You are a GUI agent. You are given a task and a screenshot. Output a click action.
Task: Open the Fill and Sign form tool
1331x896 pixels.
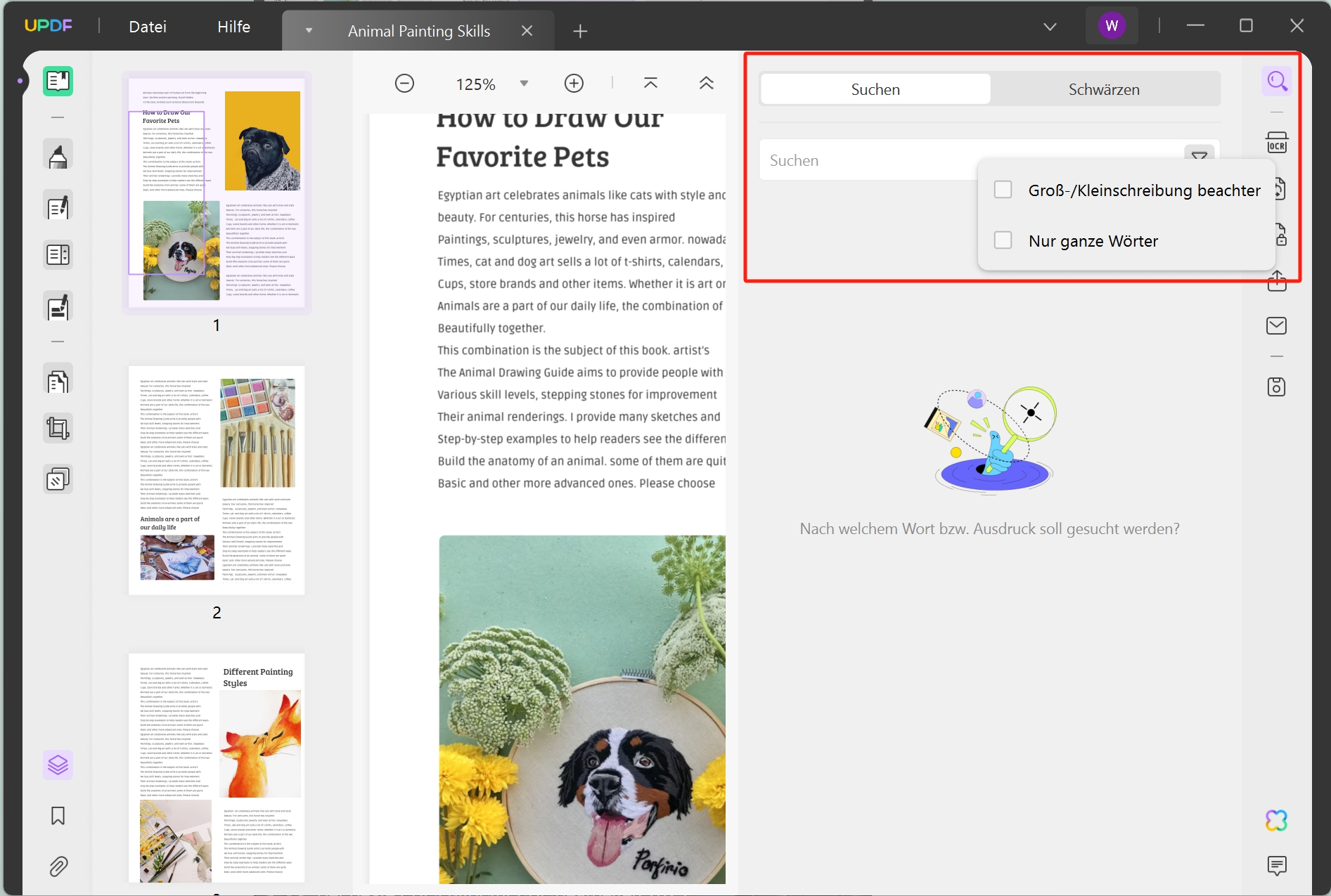click(58, 307)
